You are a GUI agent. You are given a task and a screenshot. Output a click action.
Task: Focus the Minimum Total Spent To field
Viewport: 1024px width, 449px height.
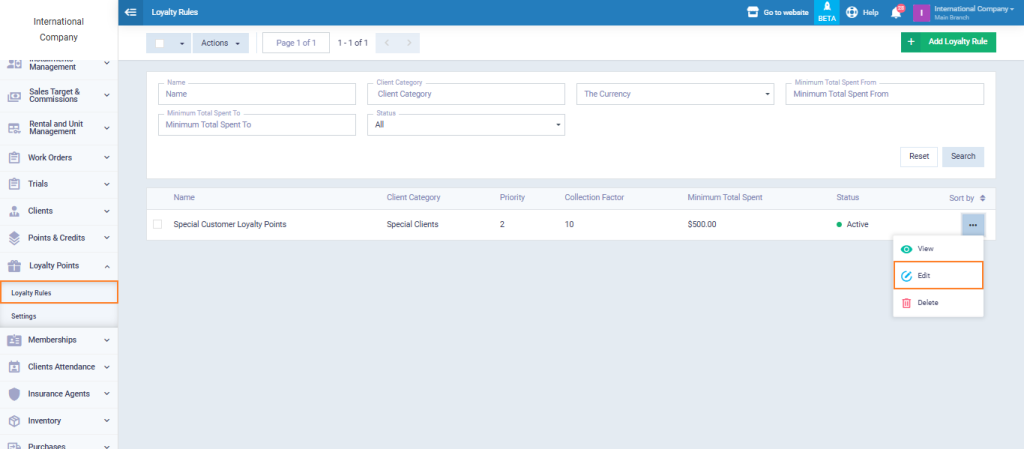pos(257,125)
